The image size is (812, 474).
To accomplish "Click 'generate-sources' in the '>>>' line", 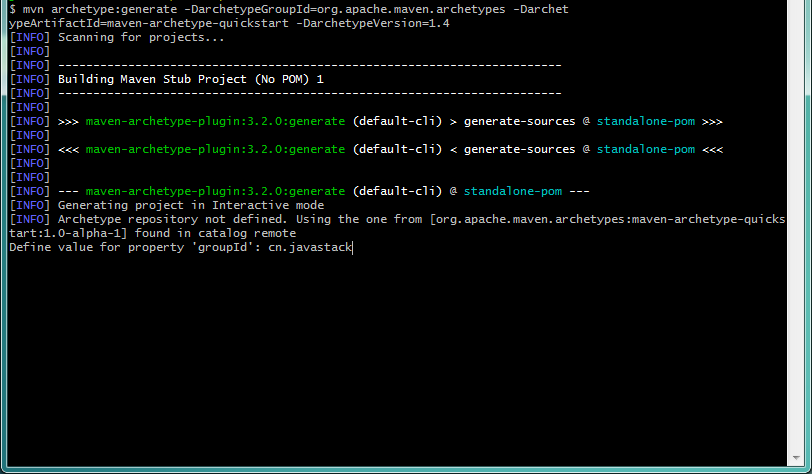I will click(519, 121).
